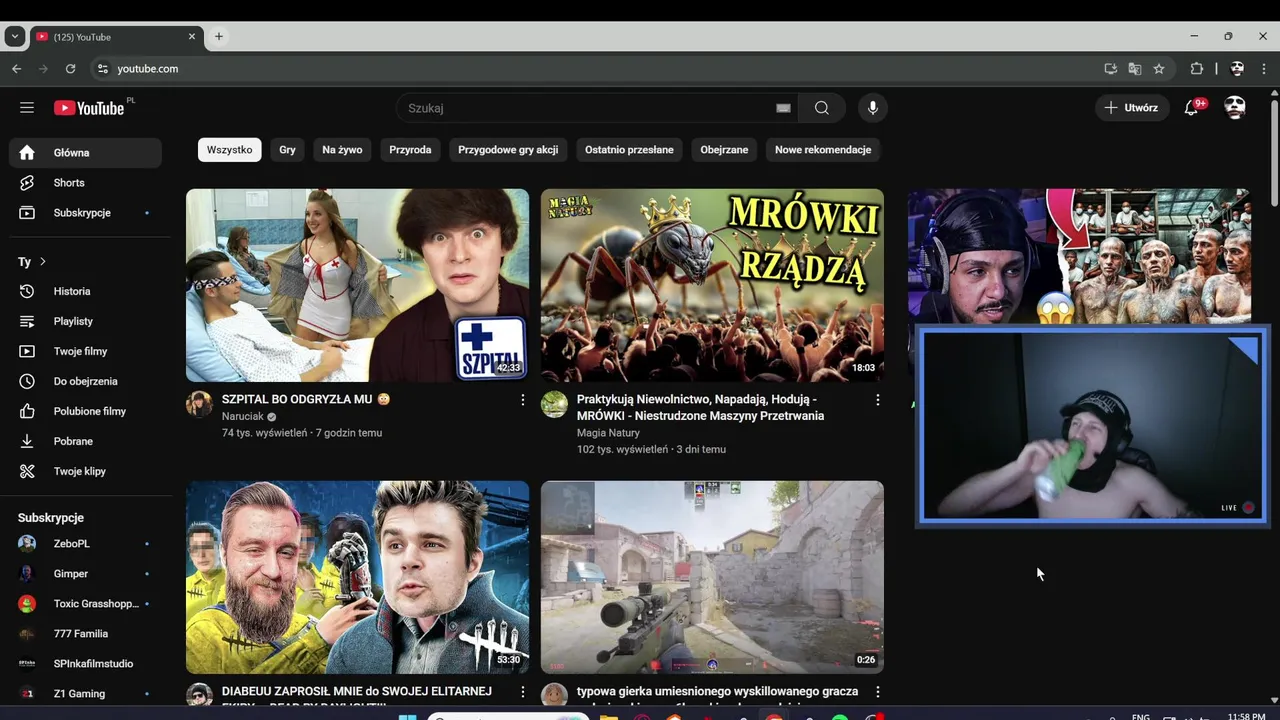The width and height of the screenshot is (1280, 720).
Task: Open Dead by Daylight 53:30 thumbnail
Action: pyautogui.click(x=357, y=577)
